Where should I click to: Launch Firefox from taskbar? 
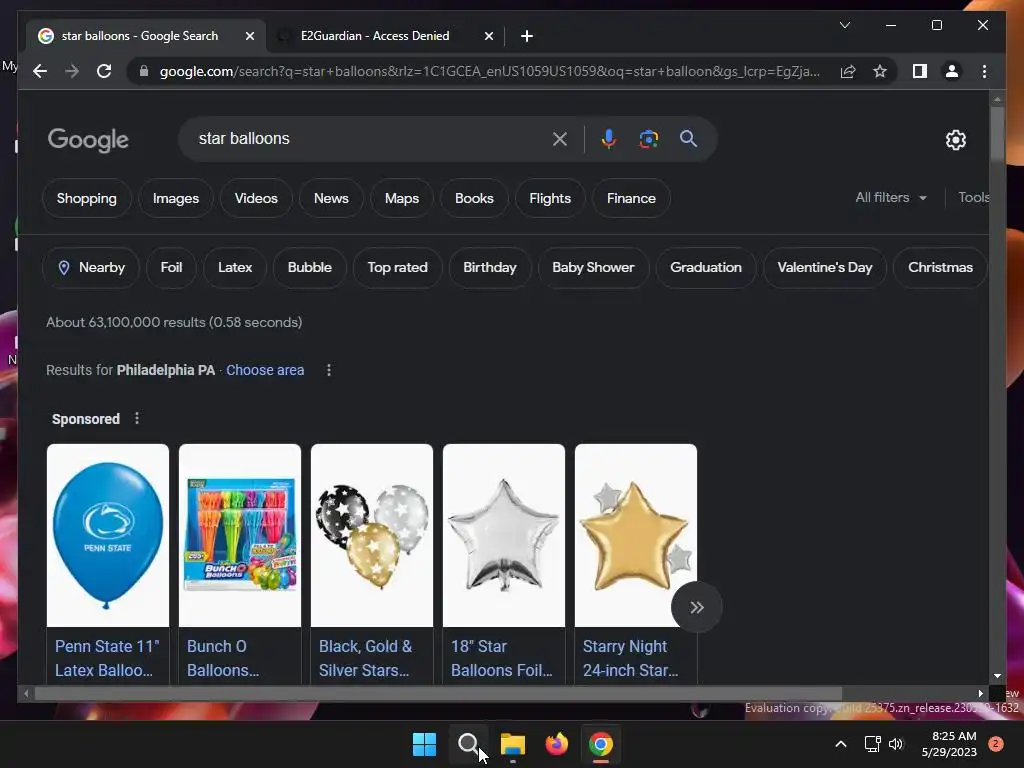pos(556,744)
